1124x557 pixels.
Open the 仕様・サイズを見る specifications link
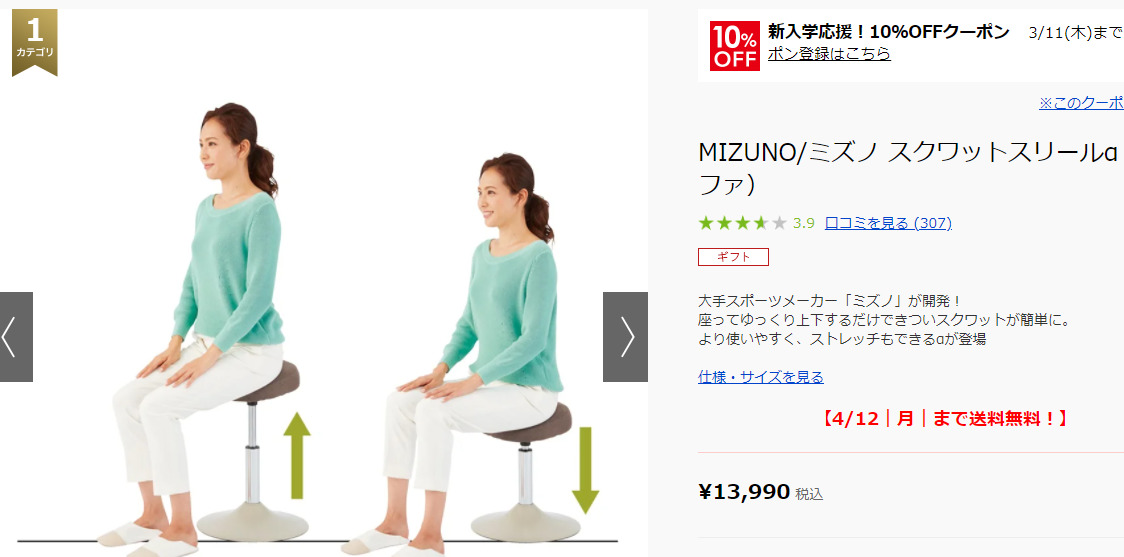(x=761, y=377)
